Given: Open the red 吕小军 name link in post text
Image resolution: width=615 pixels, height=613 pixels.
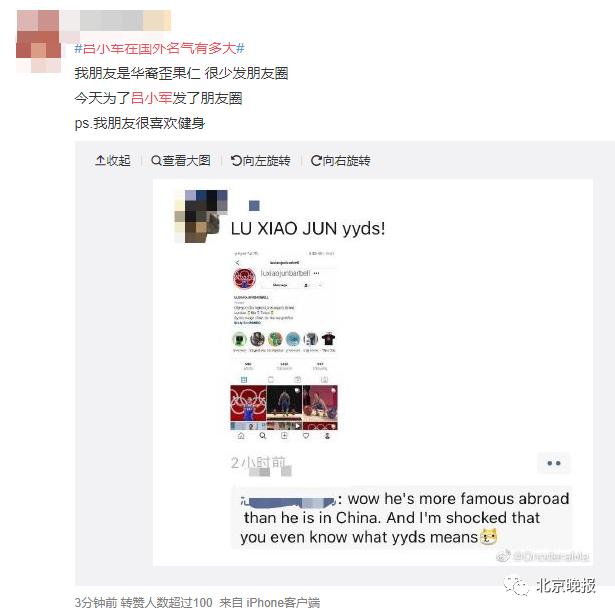Looking at the screenshot, I should tap(151, 98).
